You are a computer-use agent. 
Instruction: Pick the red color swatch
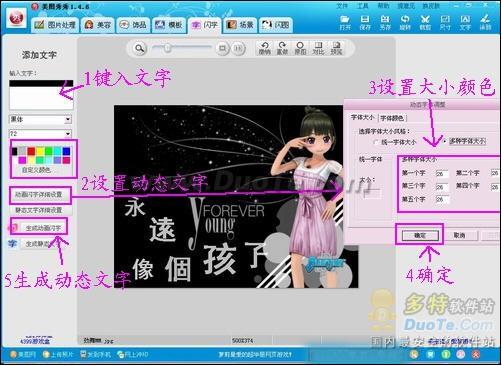click(x=31, y=152)
